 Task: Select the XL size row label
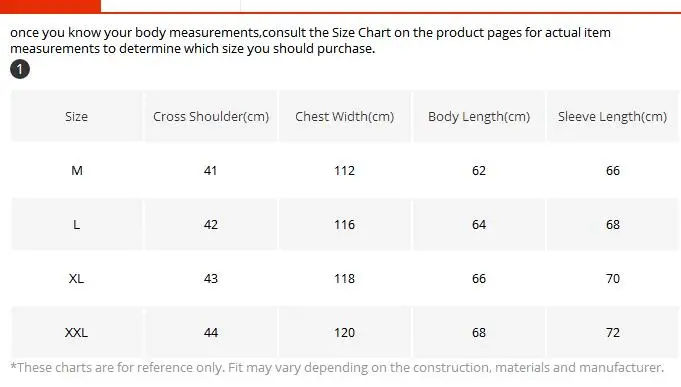click(76, 278)
